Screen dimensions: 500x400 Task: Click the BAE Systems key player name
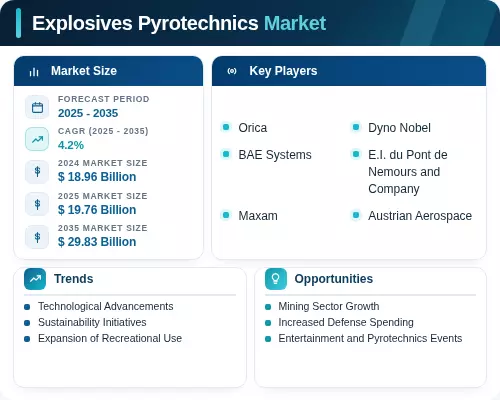pos(275,155)
